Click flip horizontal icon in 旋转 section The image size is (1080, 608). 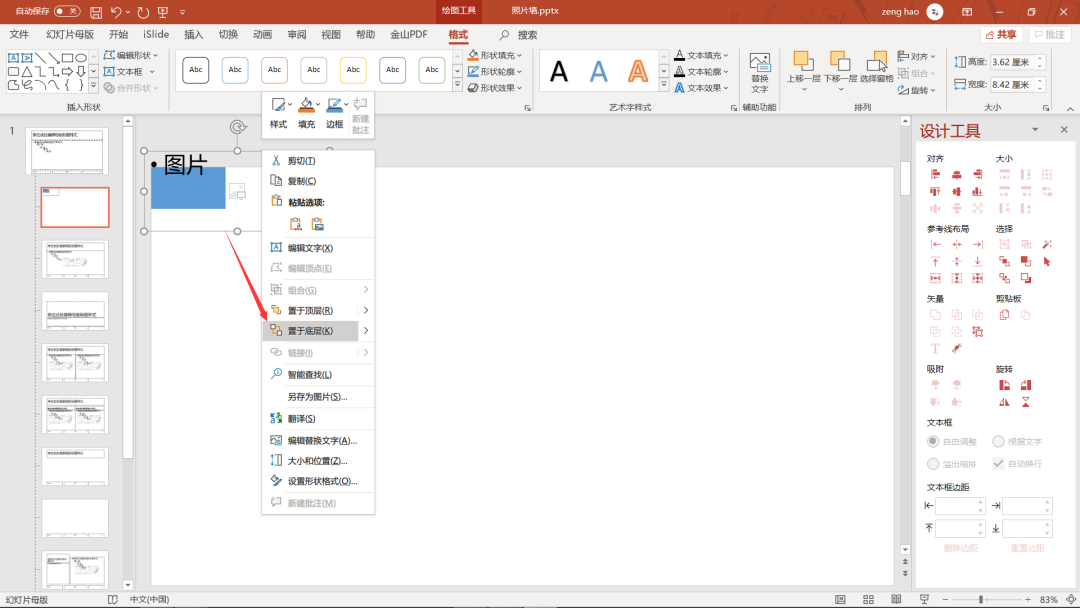coord(1005,402)
